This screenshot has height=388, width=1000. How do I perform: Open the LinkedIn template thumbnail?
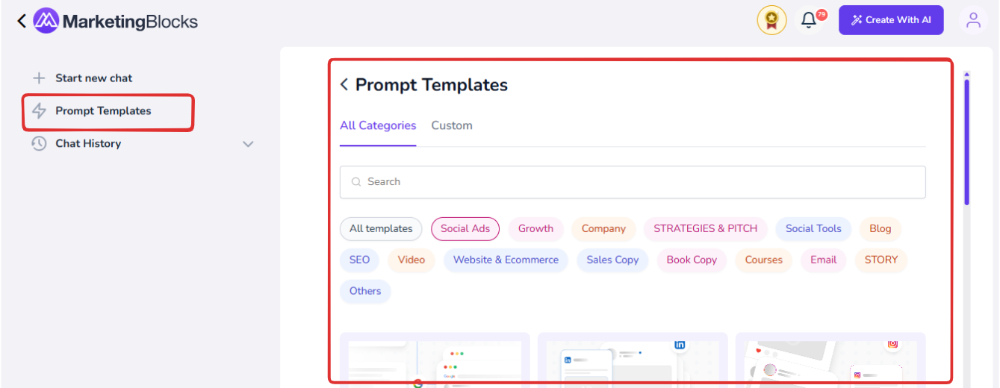point(633,359)
